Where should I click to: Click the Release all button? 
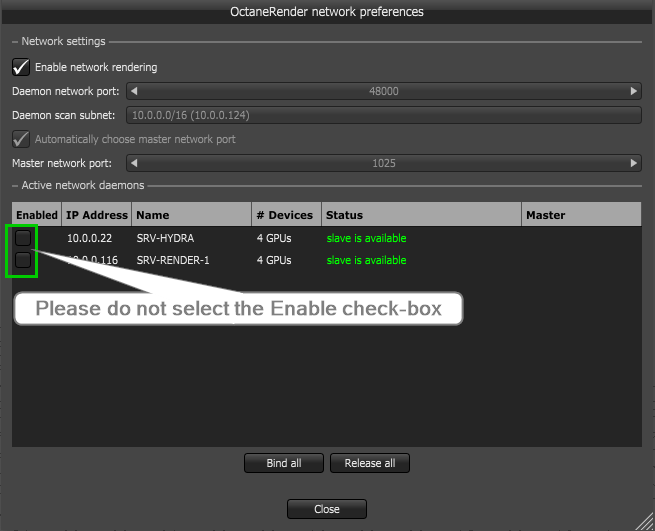click(x=370, y=463)
